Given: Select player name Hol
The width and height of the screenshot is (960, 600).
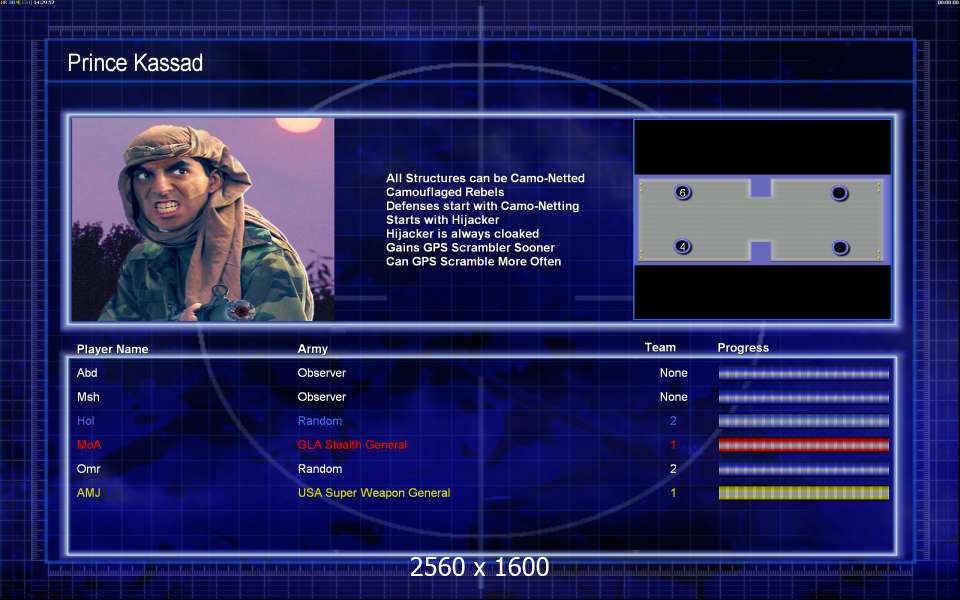Looking at the screenshot, I should pos(86,421).
